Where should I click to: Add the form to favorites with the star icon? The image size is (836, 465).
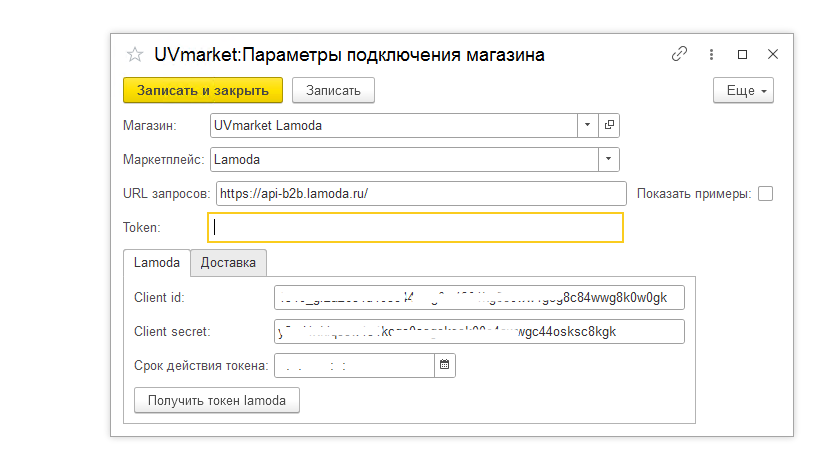click(x=134, y=54)
